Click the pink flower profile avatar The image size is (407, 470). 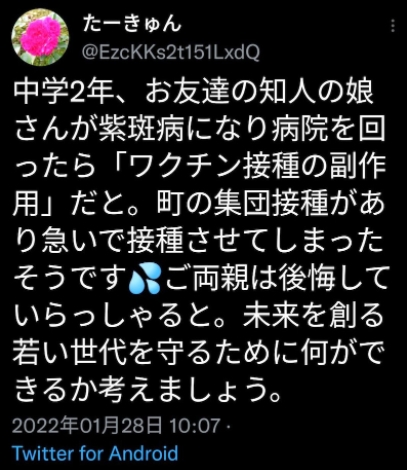click(x=40, y=37)
